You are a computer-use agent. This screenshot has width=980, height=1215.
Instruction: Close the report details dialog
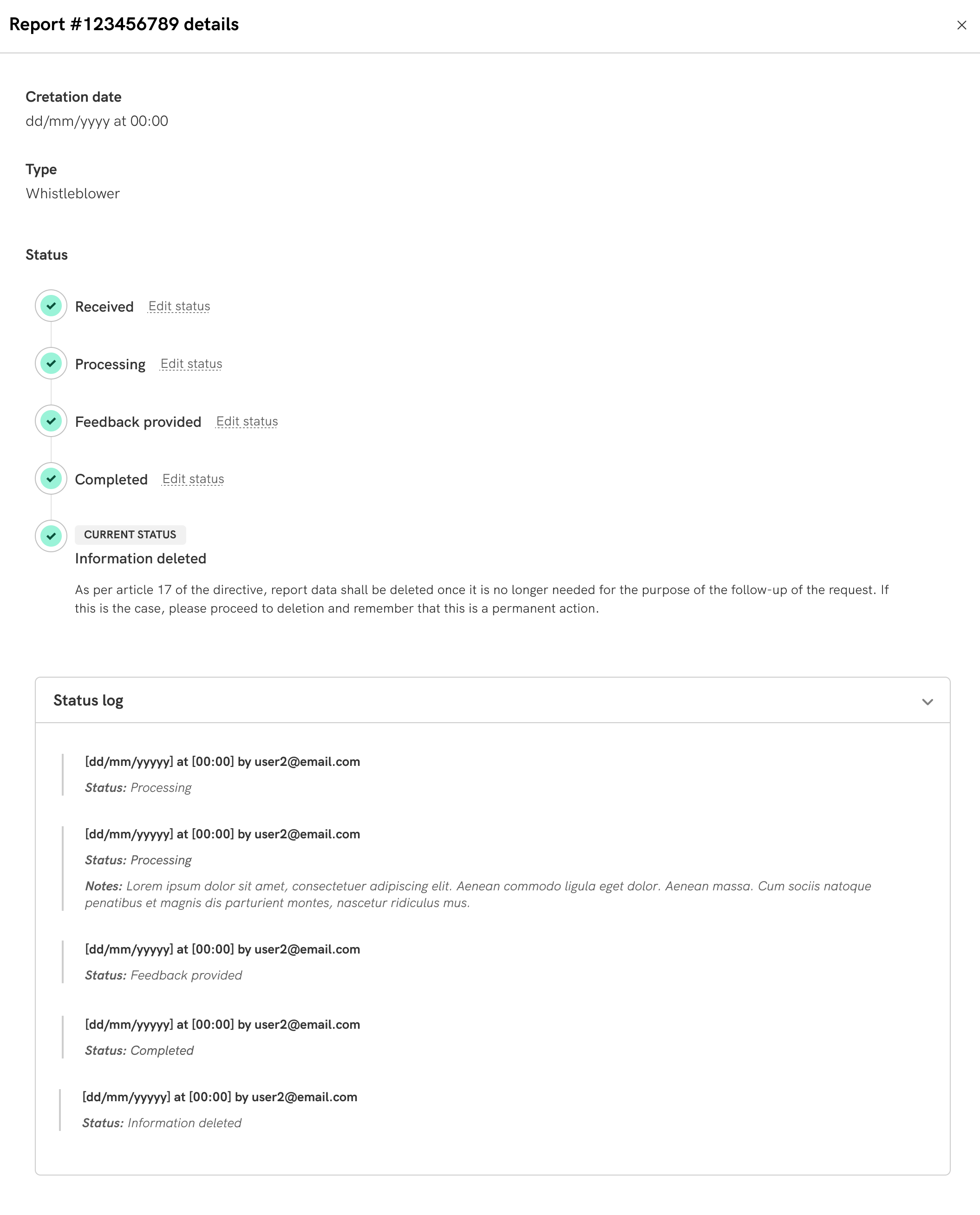[x=961, y=26]
